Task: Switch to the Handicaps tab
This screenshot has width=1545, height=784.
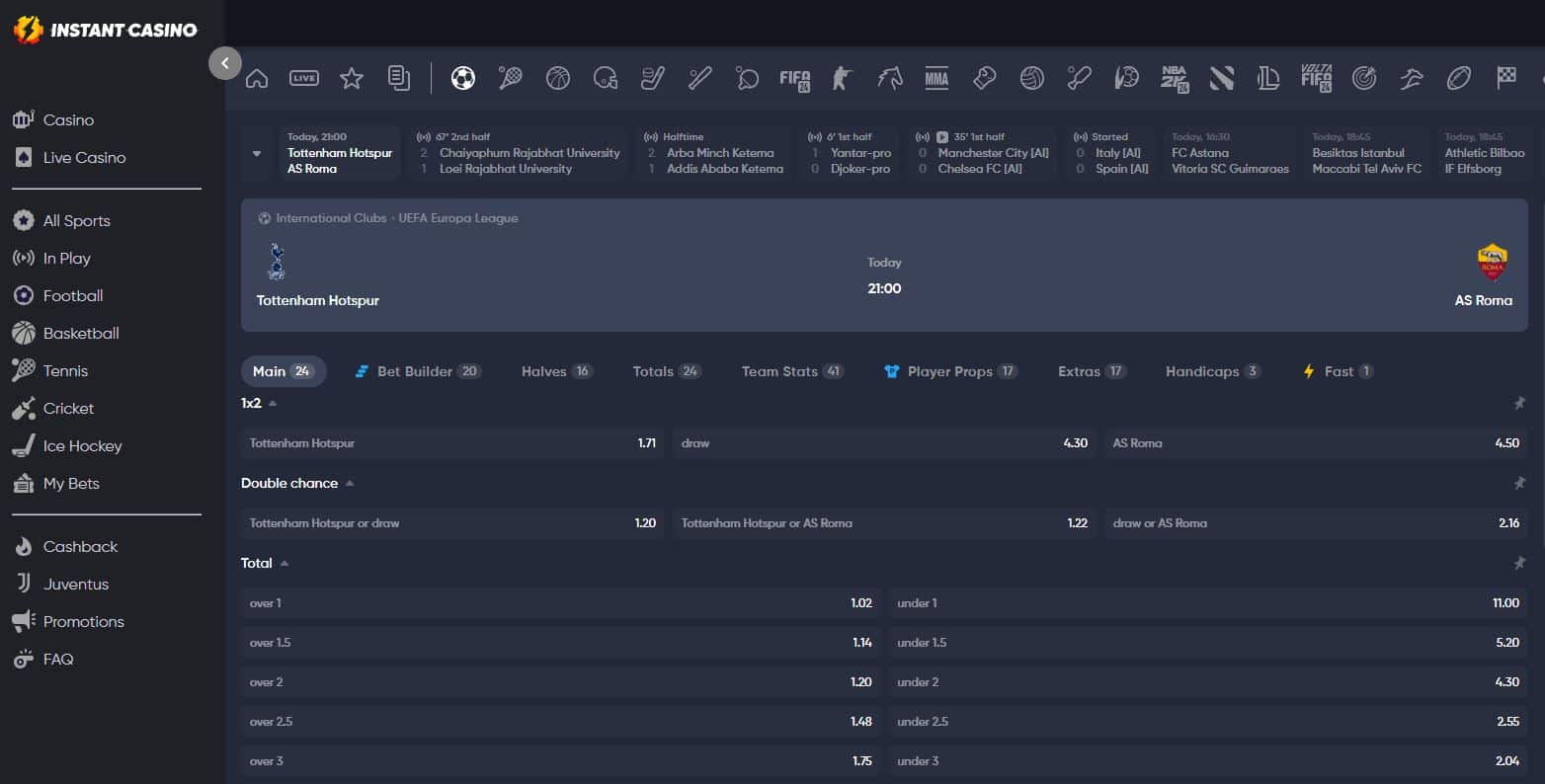Action: coord(1212,371)
